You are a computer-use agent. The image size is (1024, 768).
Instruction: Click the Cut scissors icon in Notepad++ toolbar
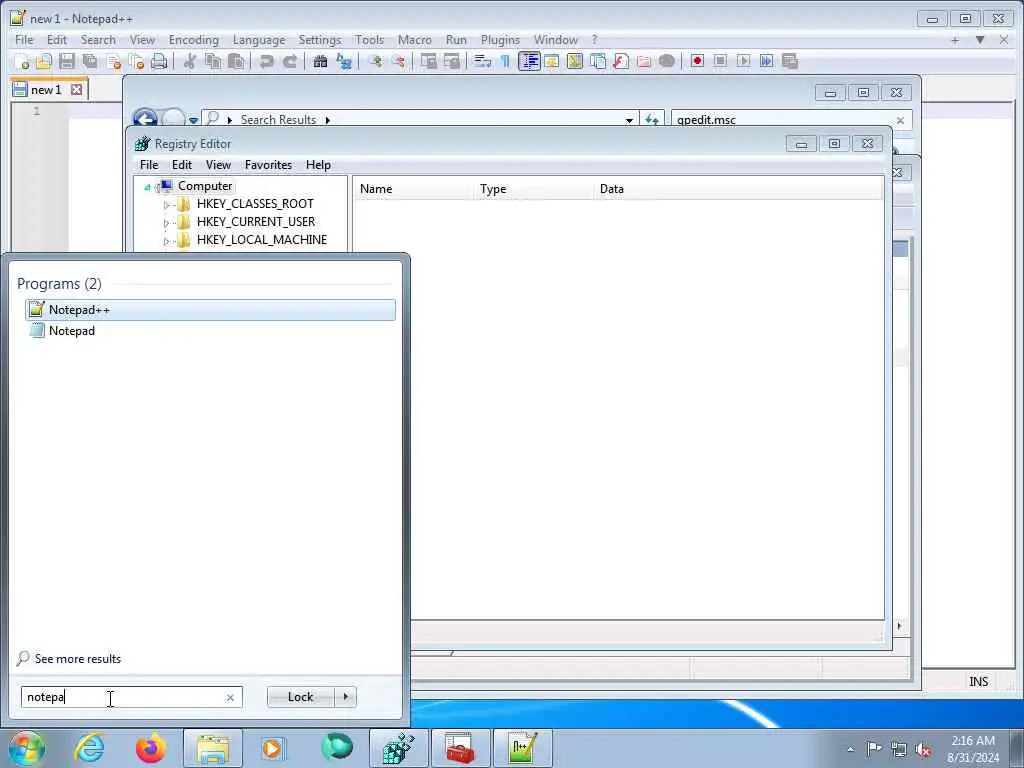(x=190, y=61)
